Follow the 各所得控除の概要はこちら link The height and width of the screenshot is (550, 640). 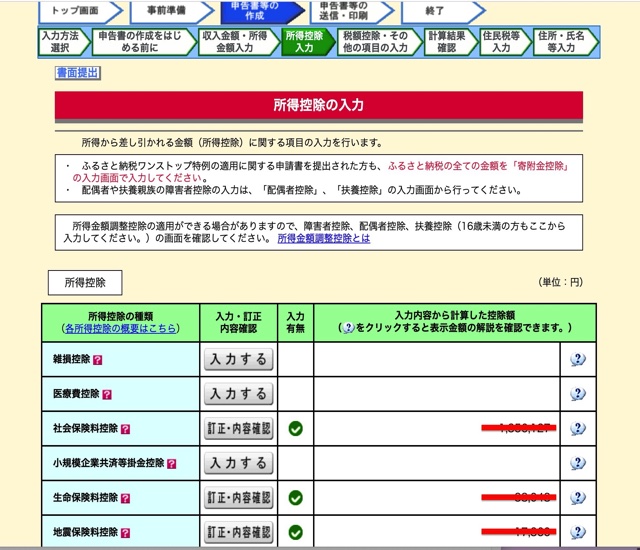120,328
